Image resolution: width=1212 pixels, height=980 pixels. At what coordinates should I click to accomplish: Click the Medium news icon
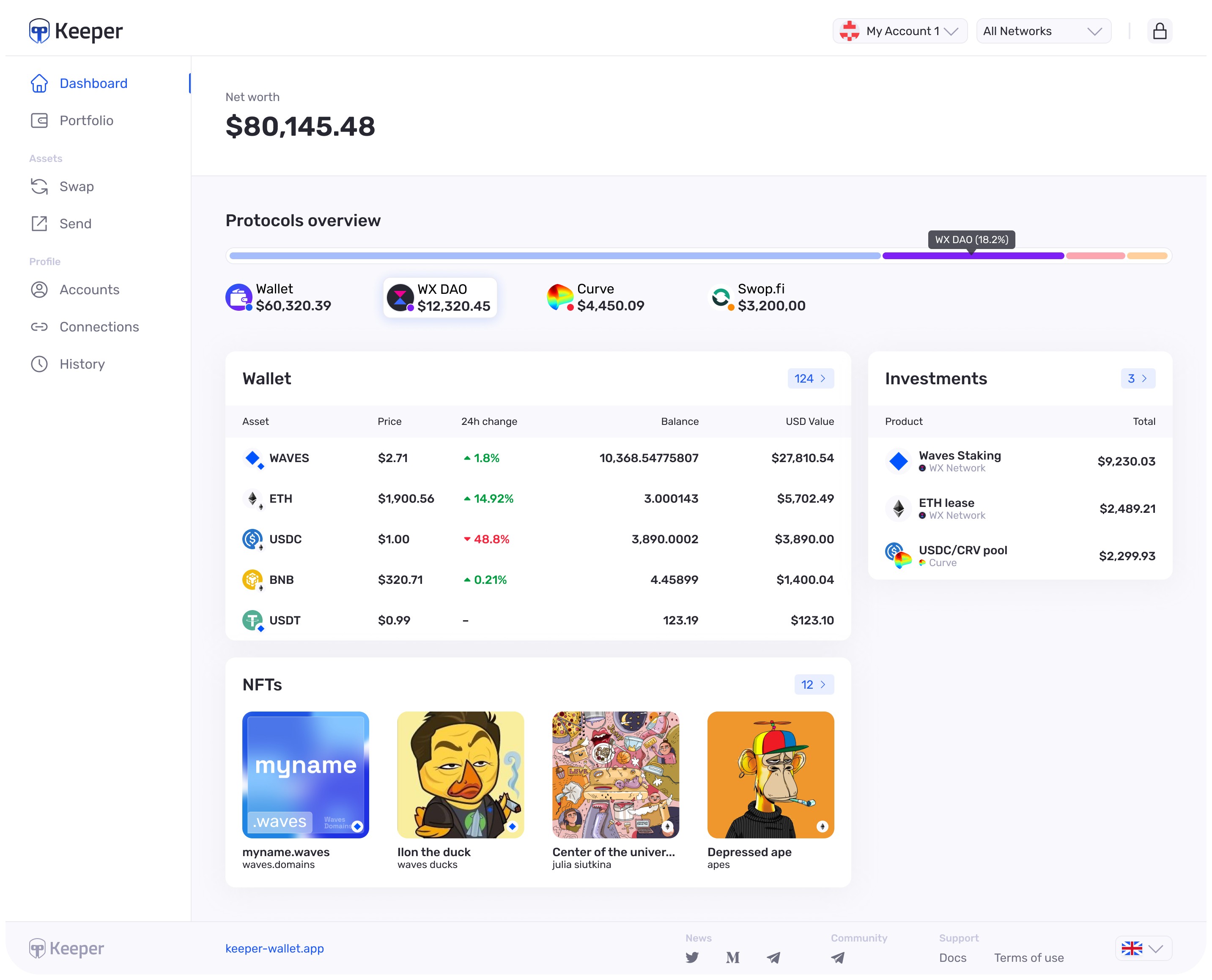point(733,958)
